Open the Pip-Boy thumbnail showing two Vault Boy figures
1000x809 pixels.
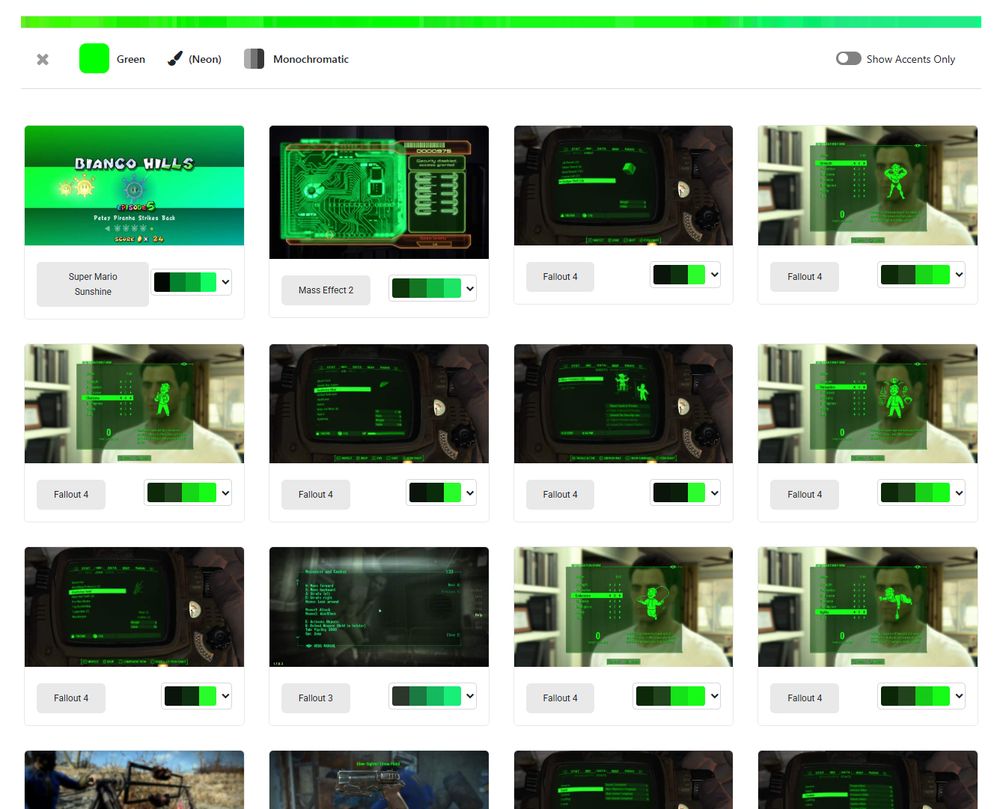[623, 404]
